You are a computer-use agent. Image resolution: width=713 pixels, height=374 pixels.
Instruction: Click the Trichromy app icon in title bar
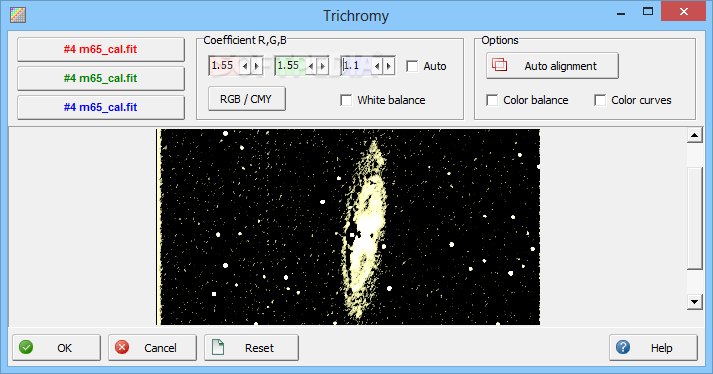(x=18, y=15)
